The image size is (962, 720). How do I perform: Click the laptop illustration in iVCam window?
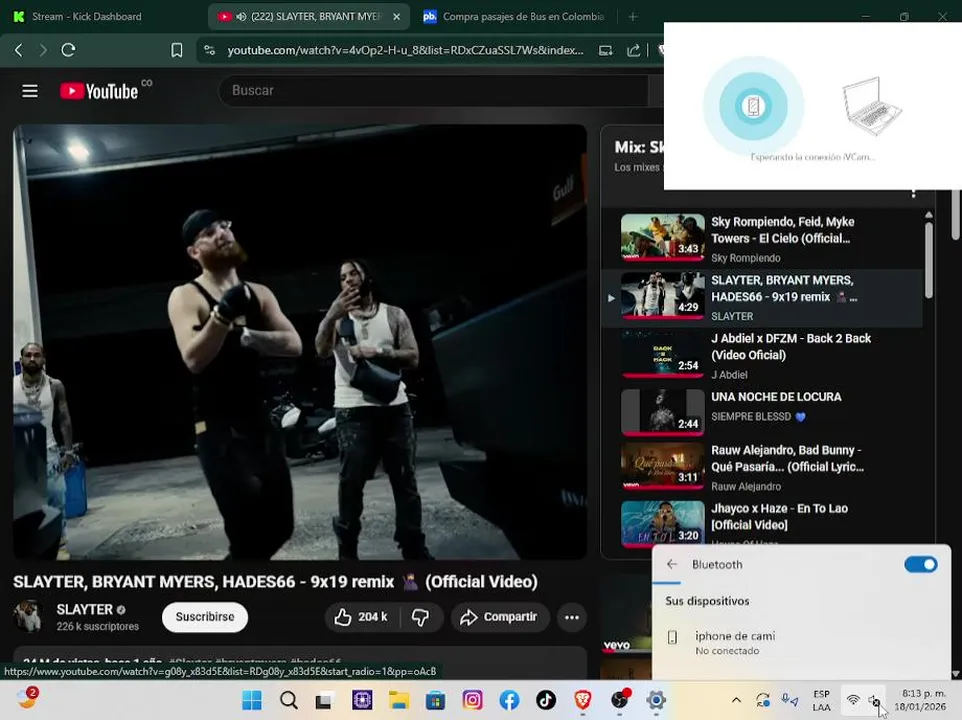(x=871, y=105)
